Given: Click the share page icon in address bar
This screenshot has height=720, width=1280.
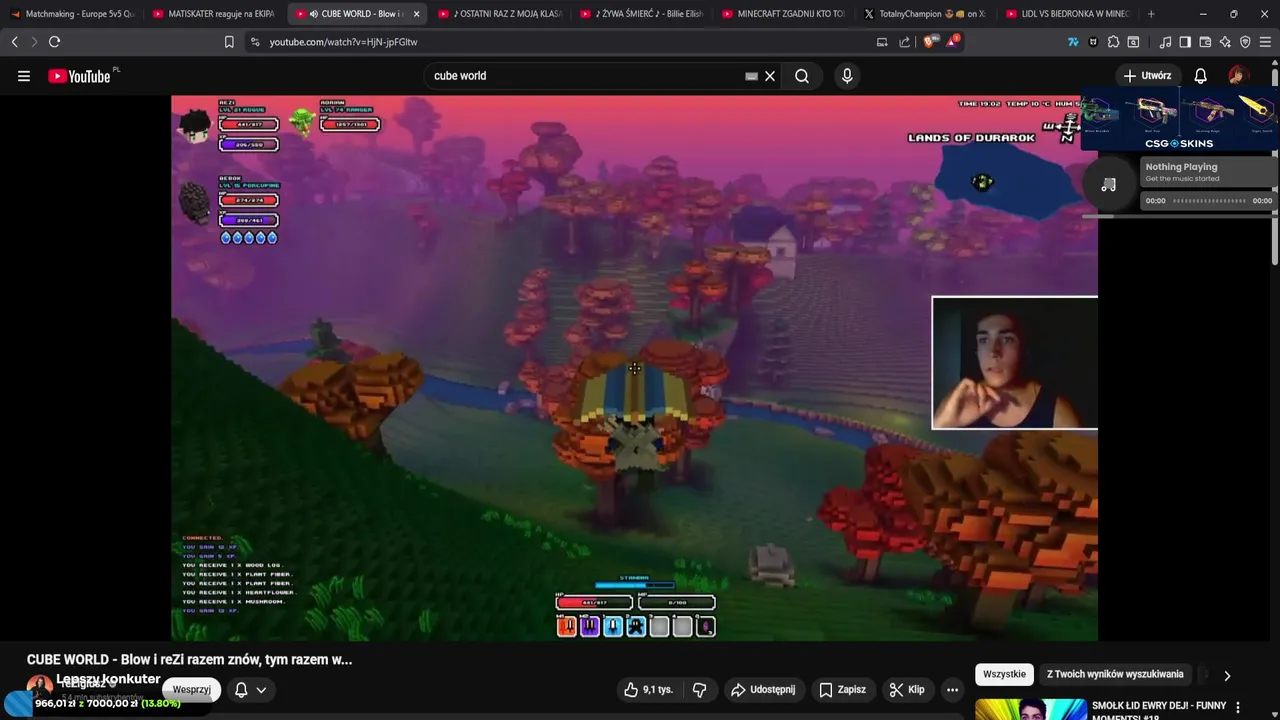Looking at the screenshot, I should tap(905, 42).
